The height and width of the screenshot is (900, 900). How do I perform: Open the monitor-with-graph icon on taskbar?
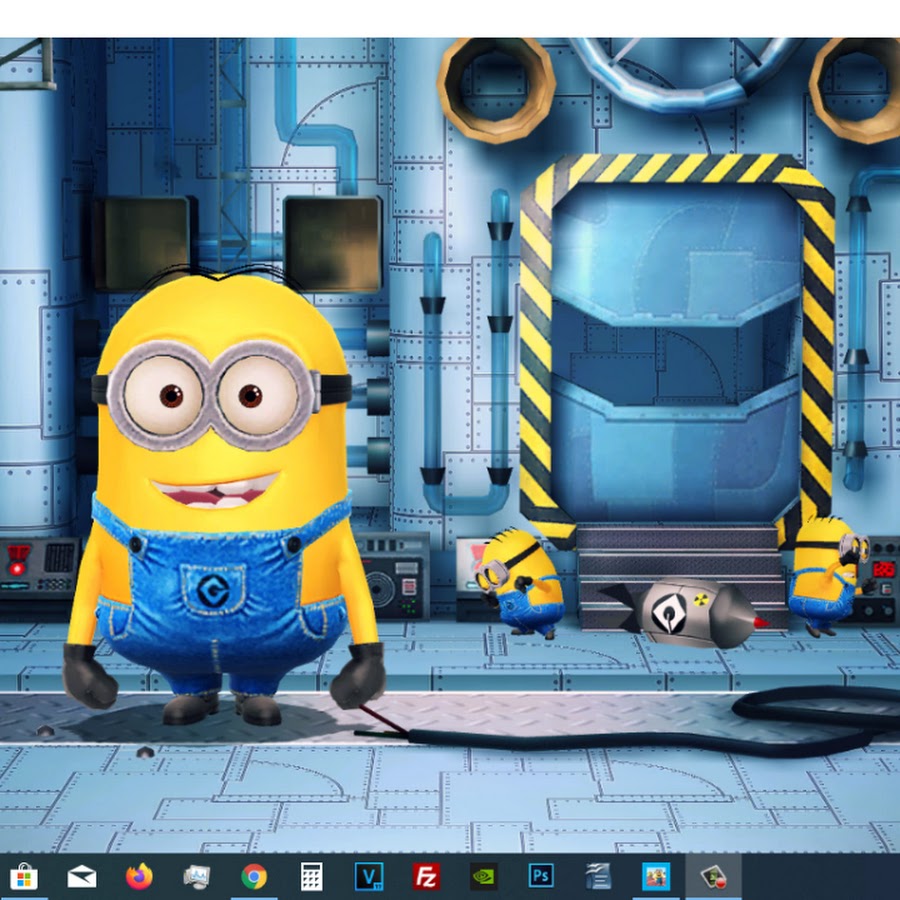(196, 877)
